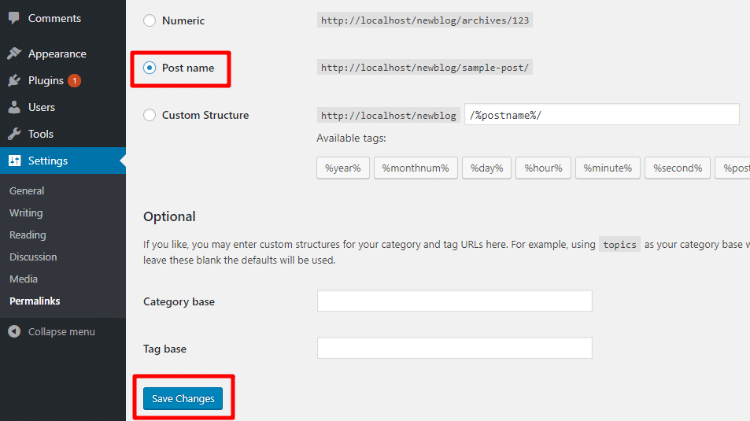This screenshot has height=421, width=750.
Task: Open the Discussion settings submenu item
Action: pyautogui.click(x=33, y=257)
